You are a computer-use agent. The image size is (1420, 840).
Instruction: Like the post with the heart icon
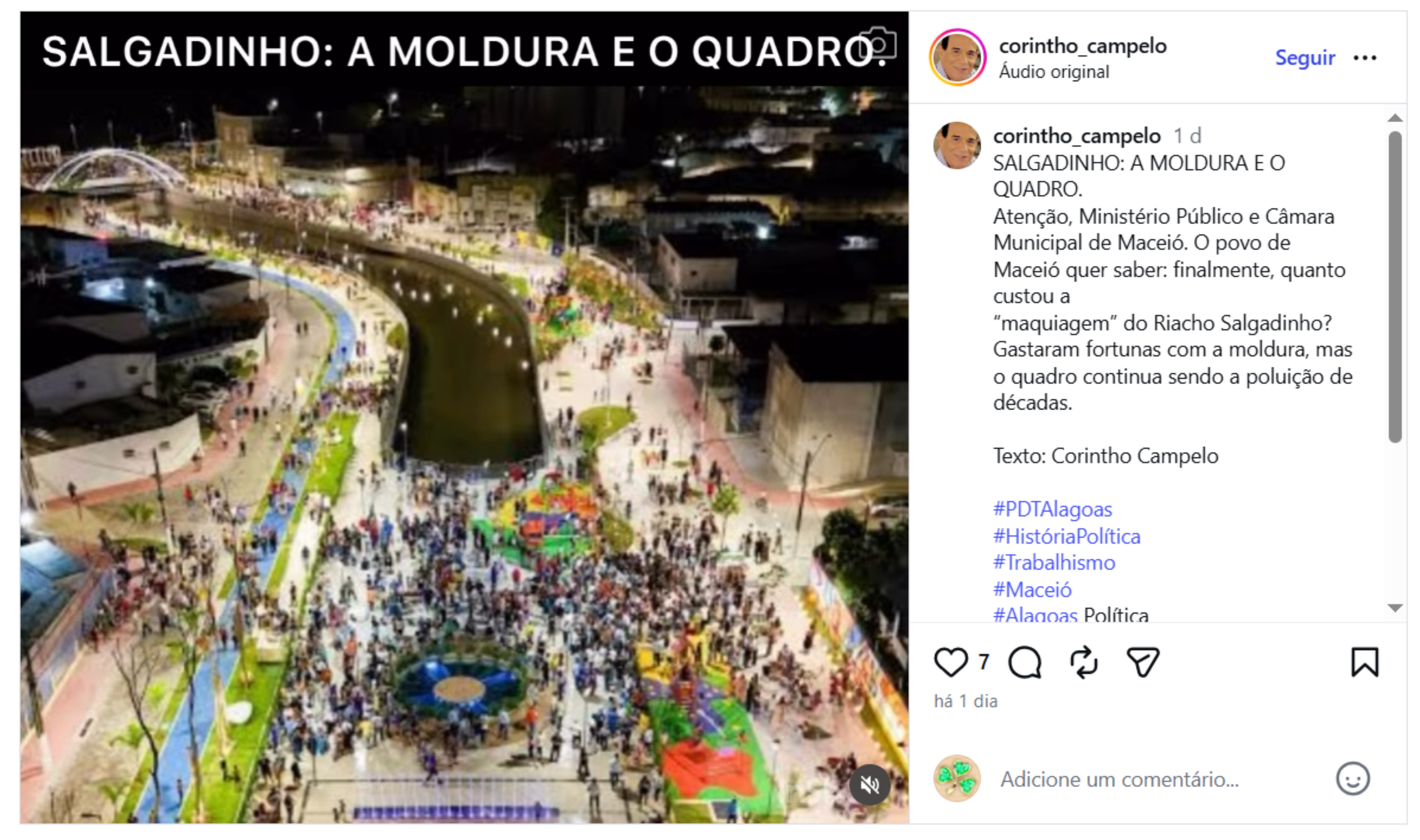point(950,662)
